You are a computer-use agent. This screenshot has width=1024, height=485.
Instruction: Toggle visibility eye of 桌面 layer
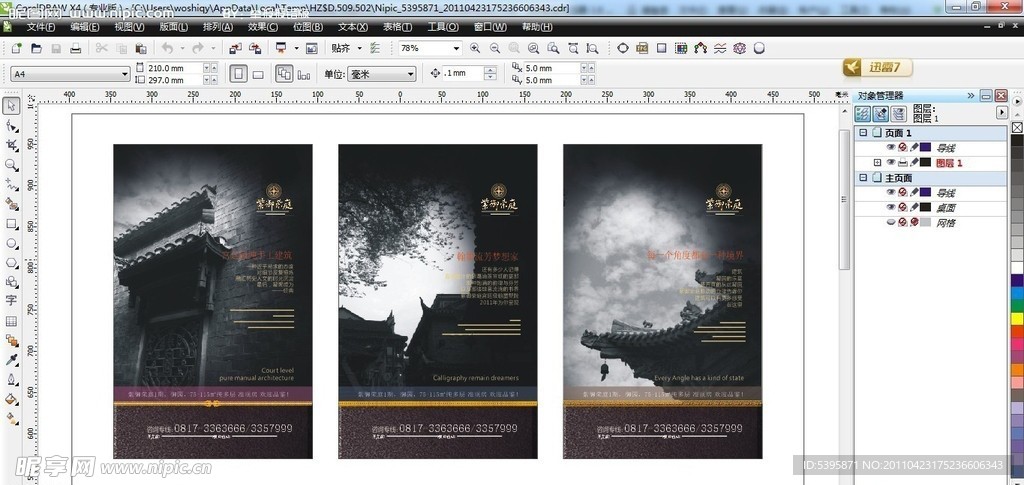890,207
